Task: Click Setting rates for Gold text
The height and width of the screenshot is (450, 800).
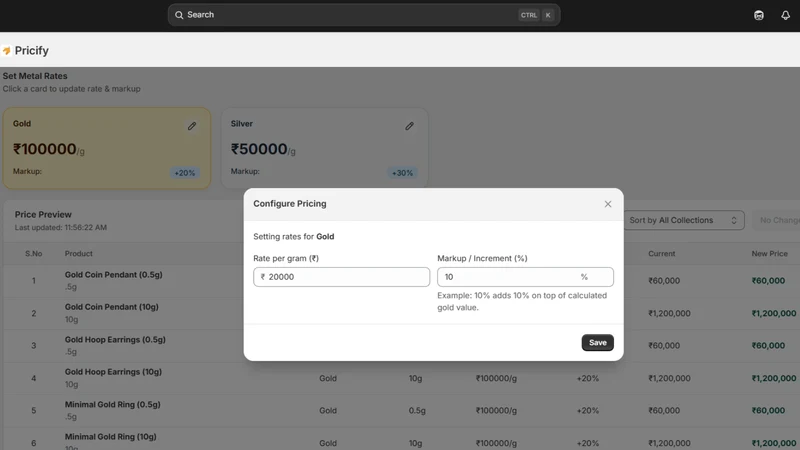Action: point(293,237)
